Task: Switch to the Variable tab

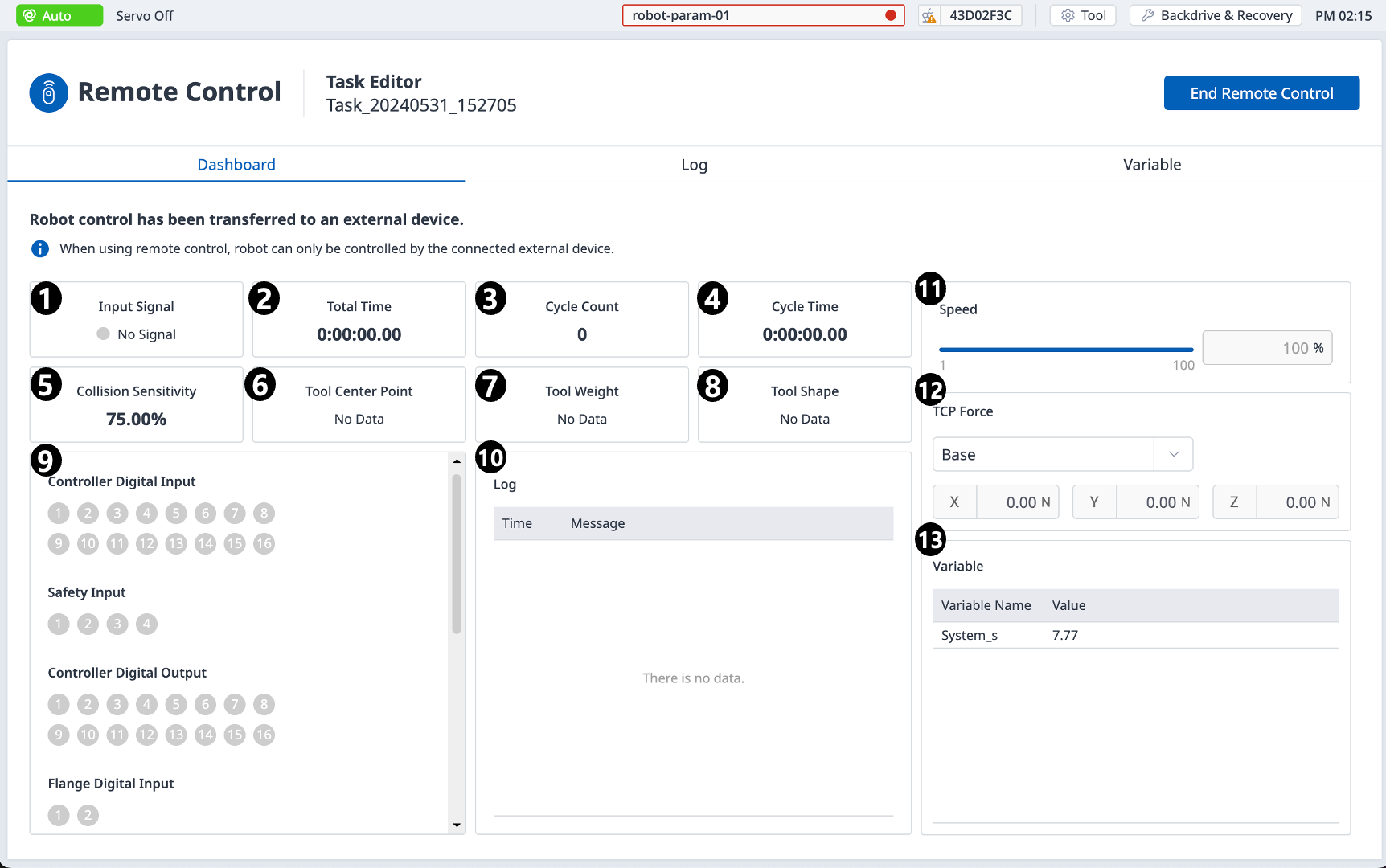Action: click(x=1151, y=165)
